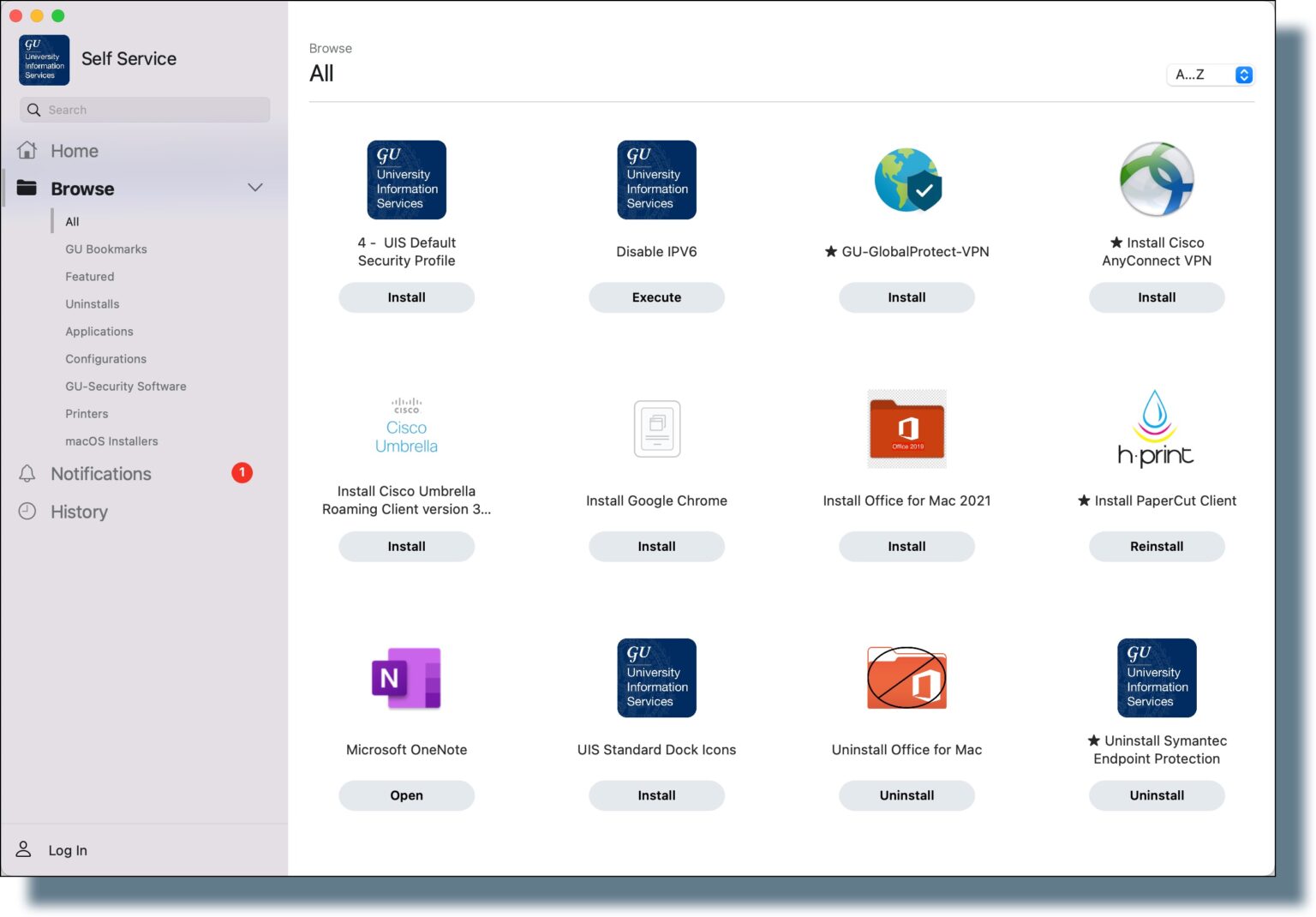The height and width of the screenshot is (917, 1316).
Task: Click Execute under Disable IPV6
Action: click(x=656, y=297)
